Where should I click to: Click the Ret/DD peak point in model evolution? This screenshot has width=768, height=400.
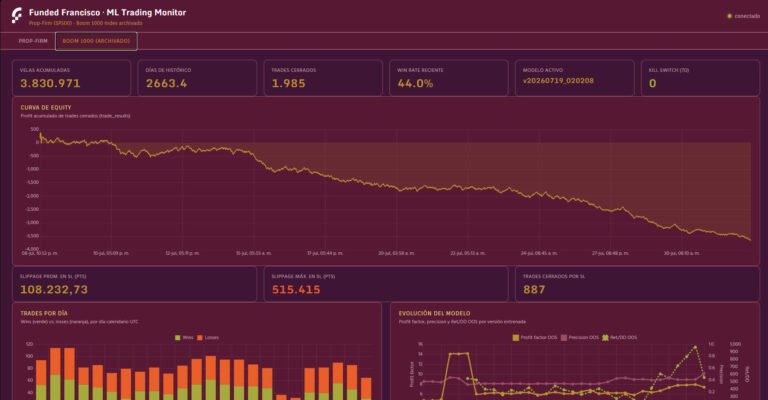point(695,347)
